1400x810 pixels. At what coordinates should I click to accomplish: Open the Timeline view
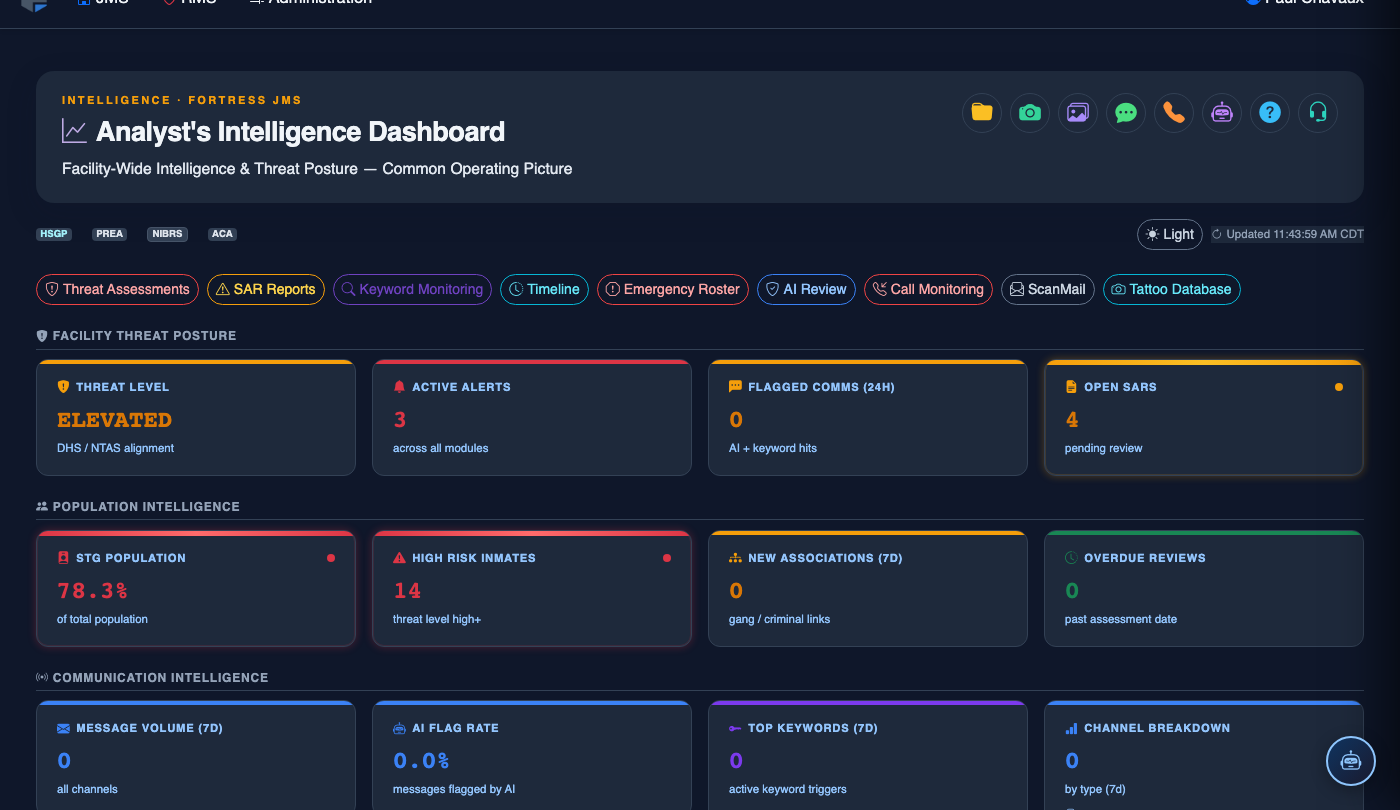click(x=545, y=289)
